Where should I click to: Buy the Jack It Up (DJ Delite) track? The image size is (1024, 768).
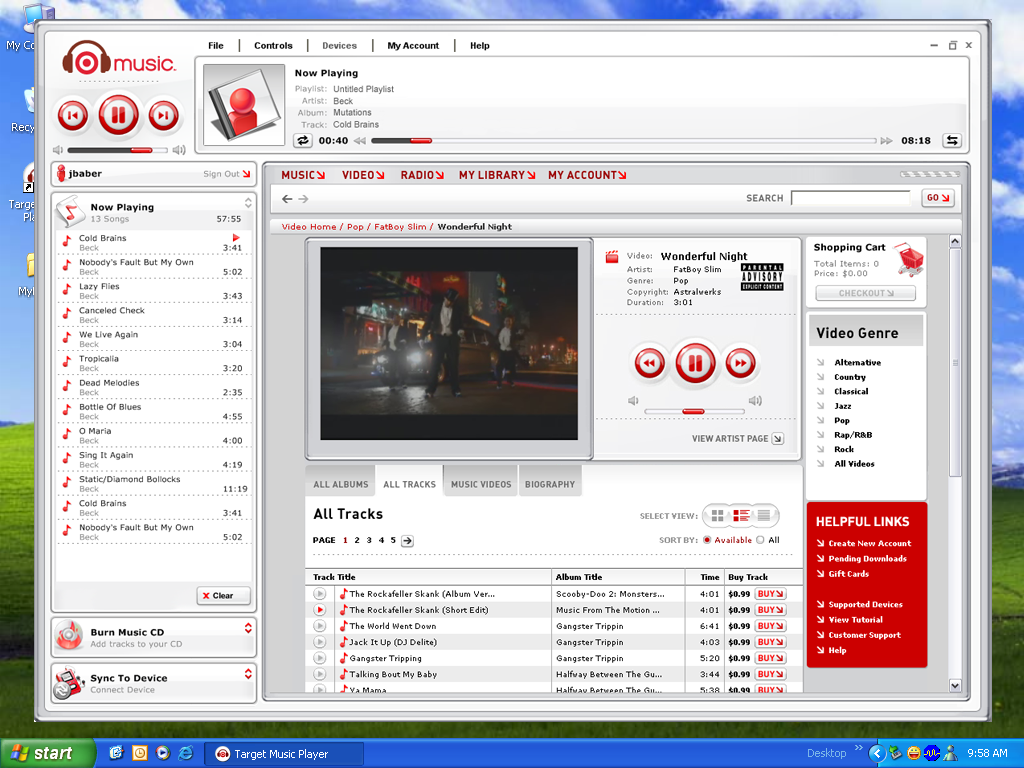(770, 642)
